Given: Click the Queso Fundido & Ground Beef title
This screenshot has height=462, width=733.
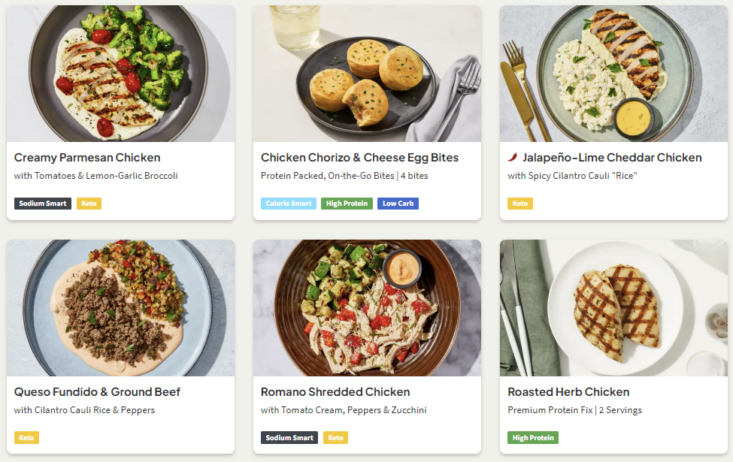Looking at the screenshot, I should pos(97,392).
